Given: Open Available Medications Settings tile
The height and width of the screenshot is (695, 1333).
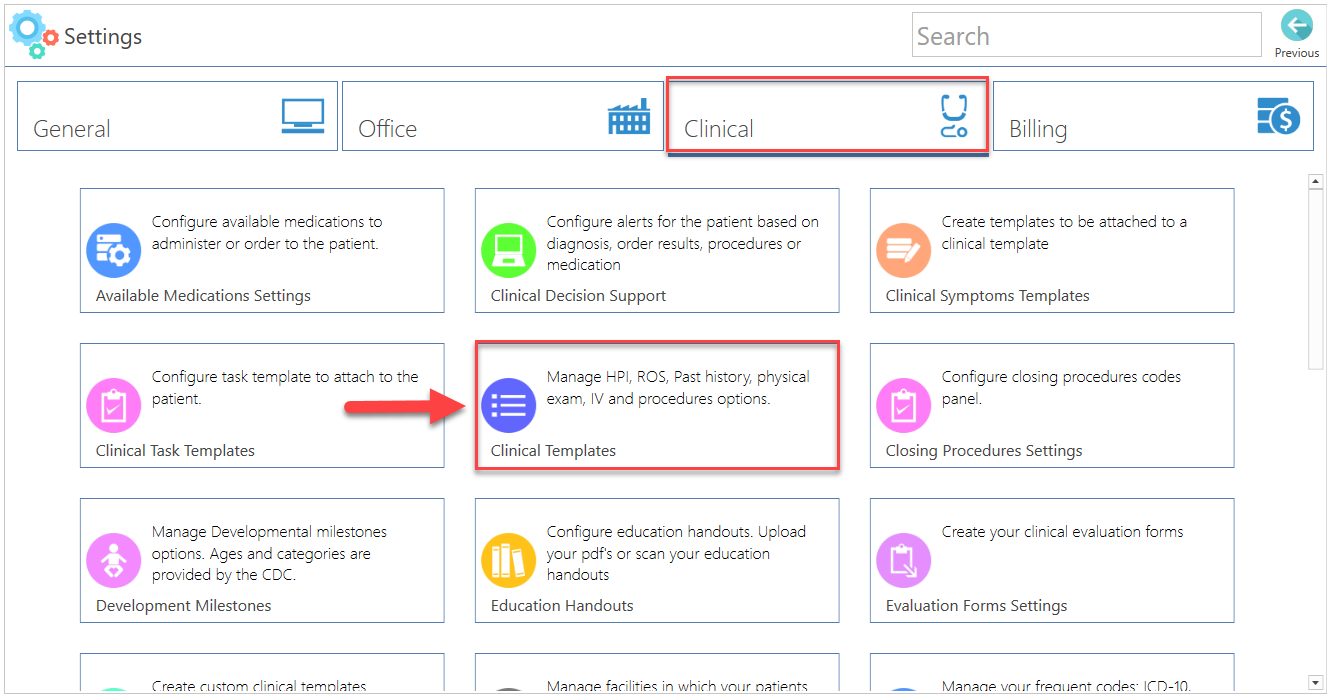Looking at the screenshot, I should point(262,250).
